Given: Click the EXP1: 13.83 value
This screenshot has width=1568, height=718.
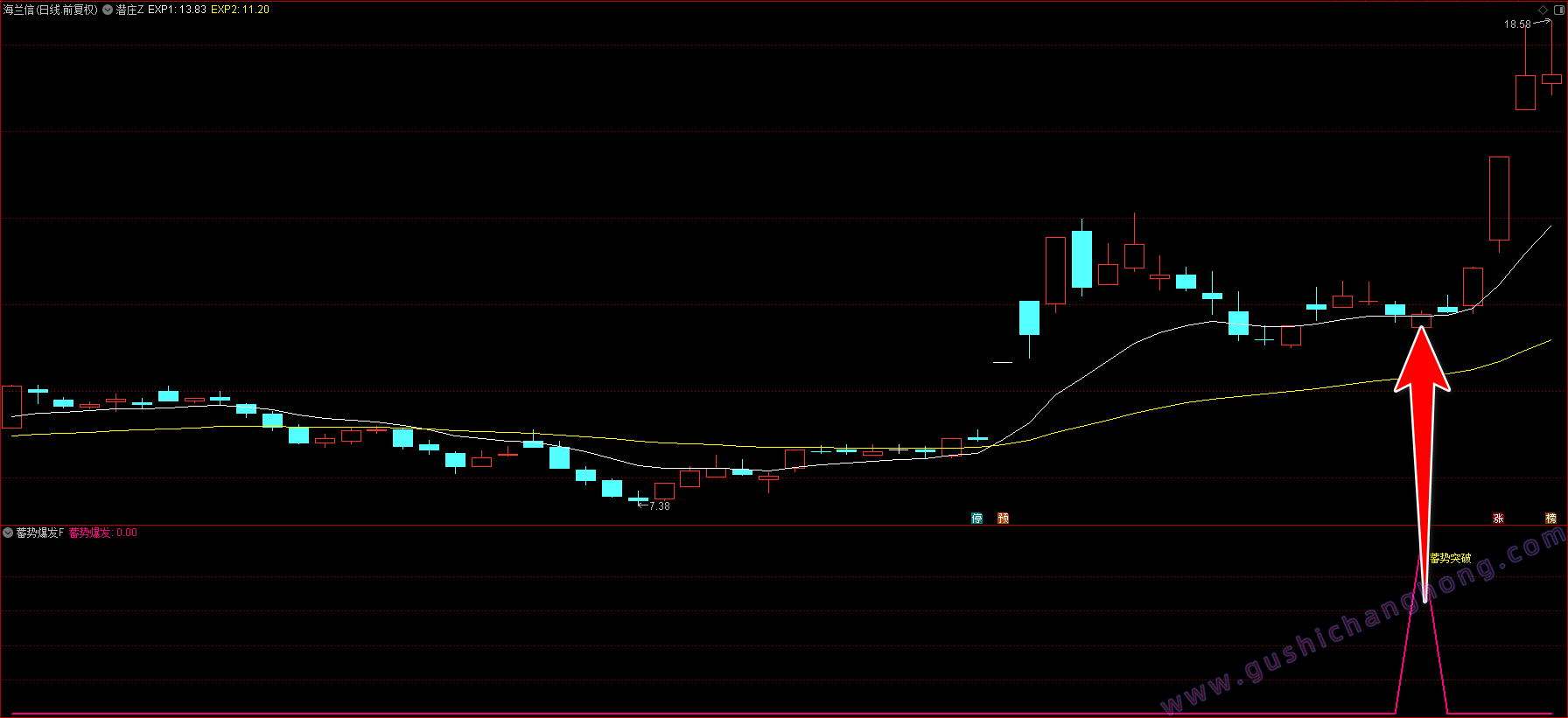Looking at the screenshot, I should (178, 10).
